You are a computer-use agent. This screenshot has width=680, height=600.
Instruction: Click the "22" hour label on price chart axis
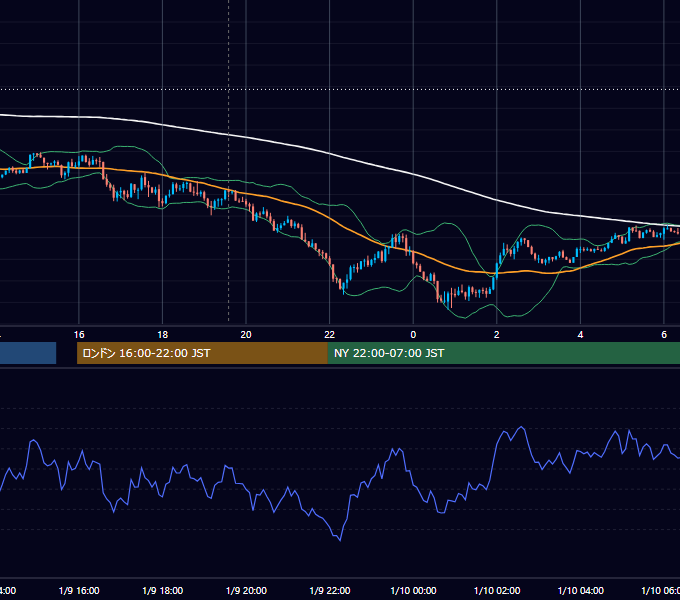coord(330,335)
